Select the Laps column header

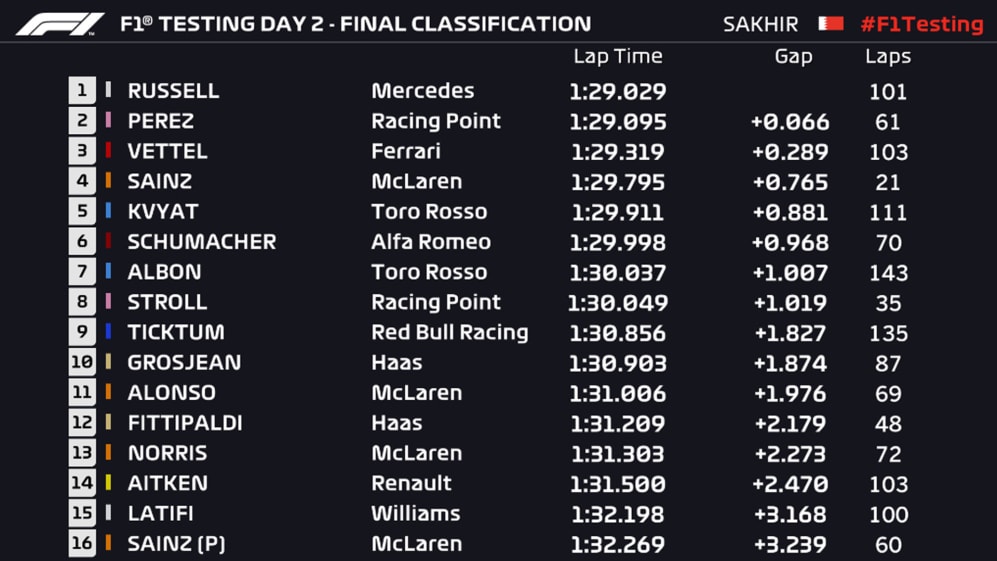887,57
